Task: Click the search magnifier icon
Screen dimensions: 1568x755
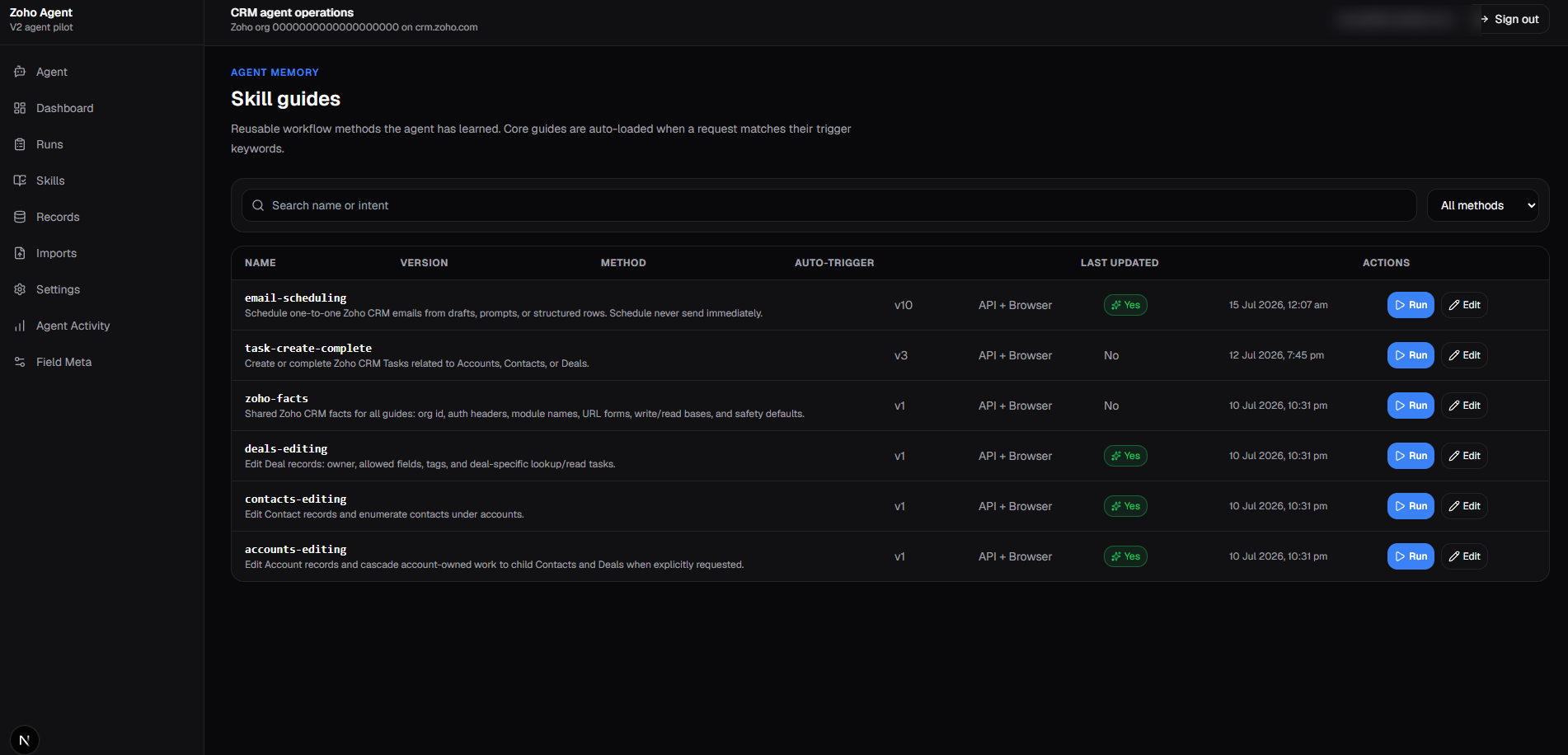Action: tap(258, 205)
